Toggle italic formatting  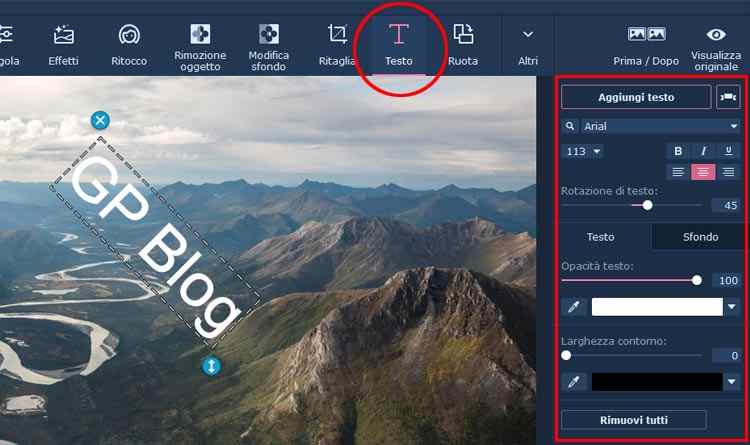tap(703, 151)
